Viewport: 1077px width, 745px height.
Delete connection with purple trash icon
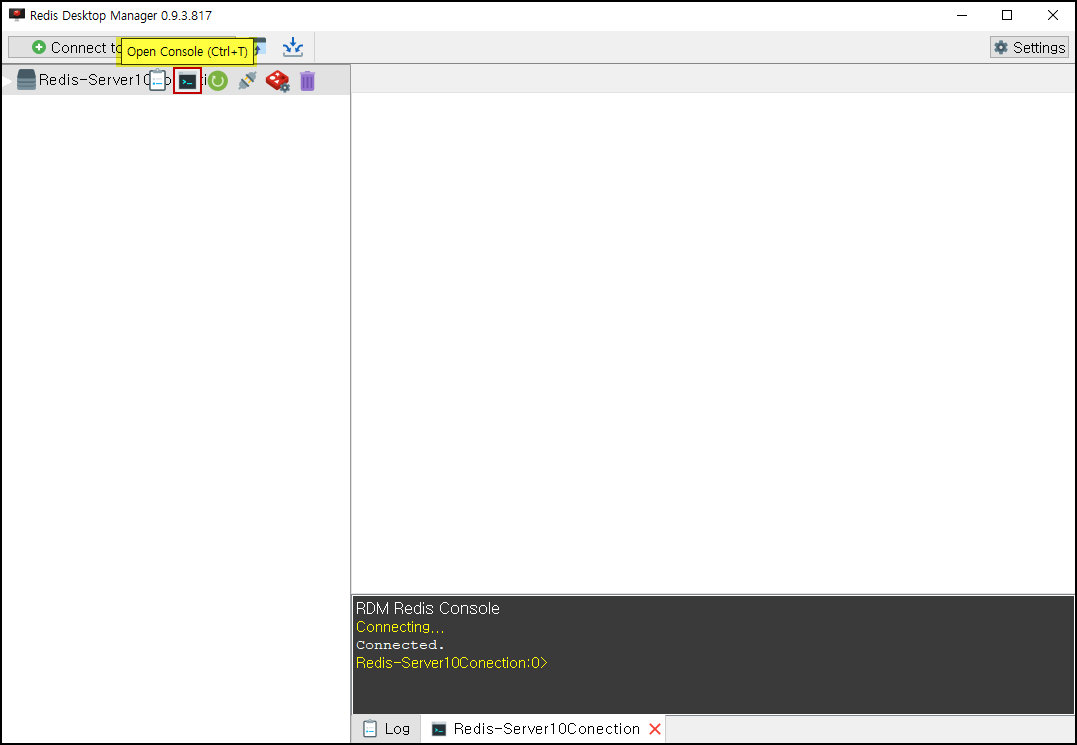(x=308, y=81)
